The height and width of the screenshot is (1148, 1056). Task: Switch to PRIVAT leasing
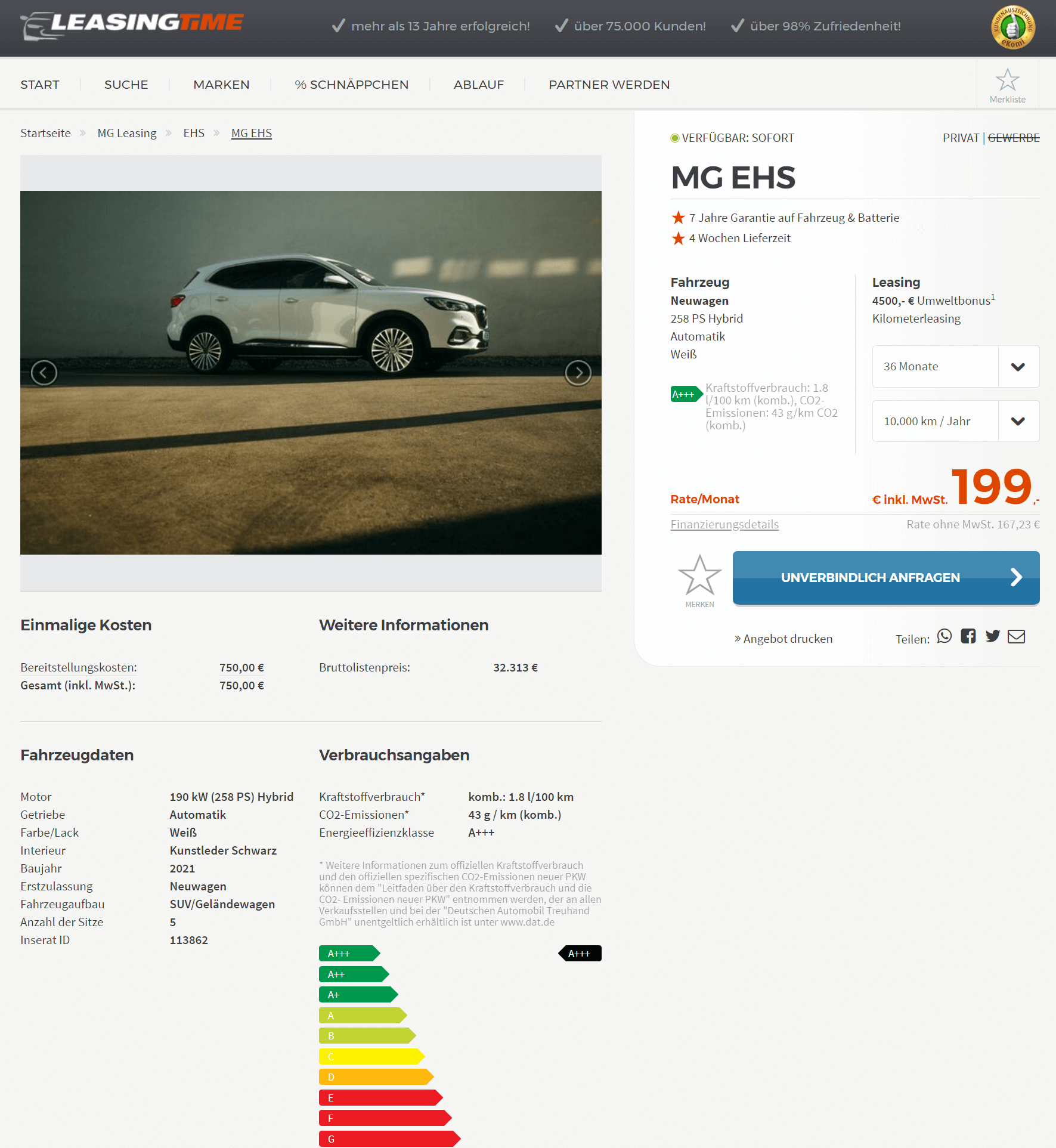961,138
